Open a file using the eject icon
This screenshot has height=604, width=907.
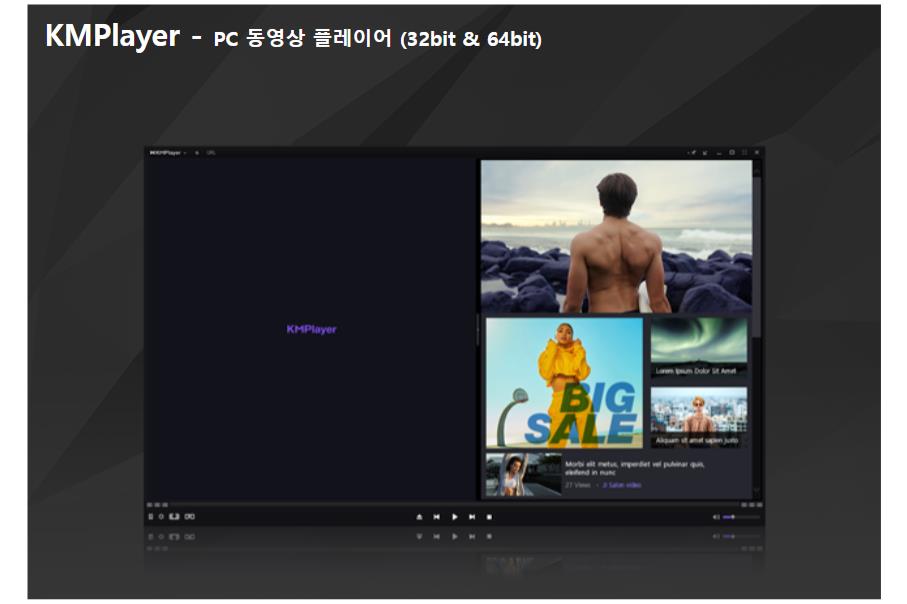point(419,517)
